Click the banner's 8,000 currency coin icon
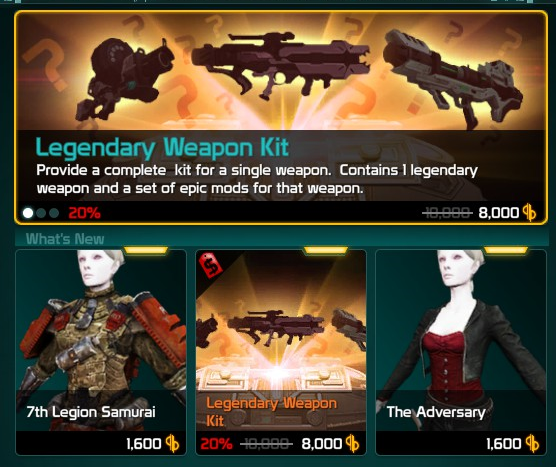The image size is (556, 467). coord(529,213)
